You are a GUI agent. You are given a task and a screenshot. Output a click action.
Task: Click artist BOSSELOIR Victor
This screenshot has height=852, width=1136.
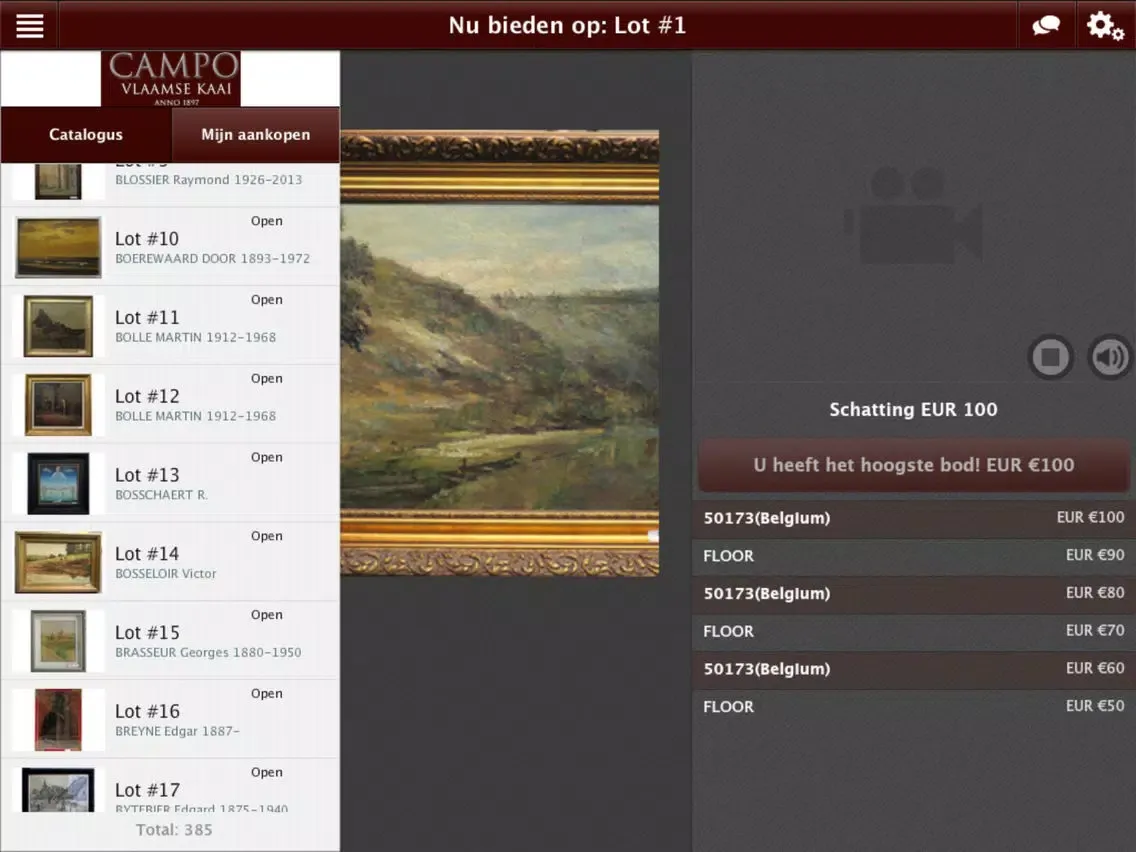(165, 574)
